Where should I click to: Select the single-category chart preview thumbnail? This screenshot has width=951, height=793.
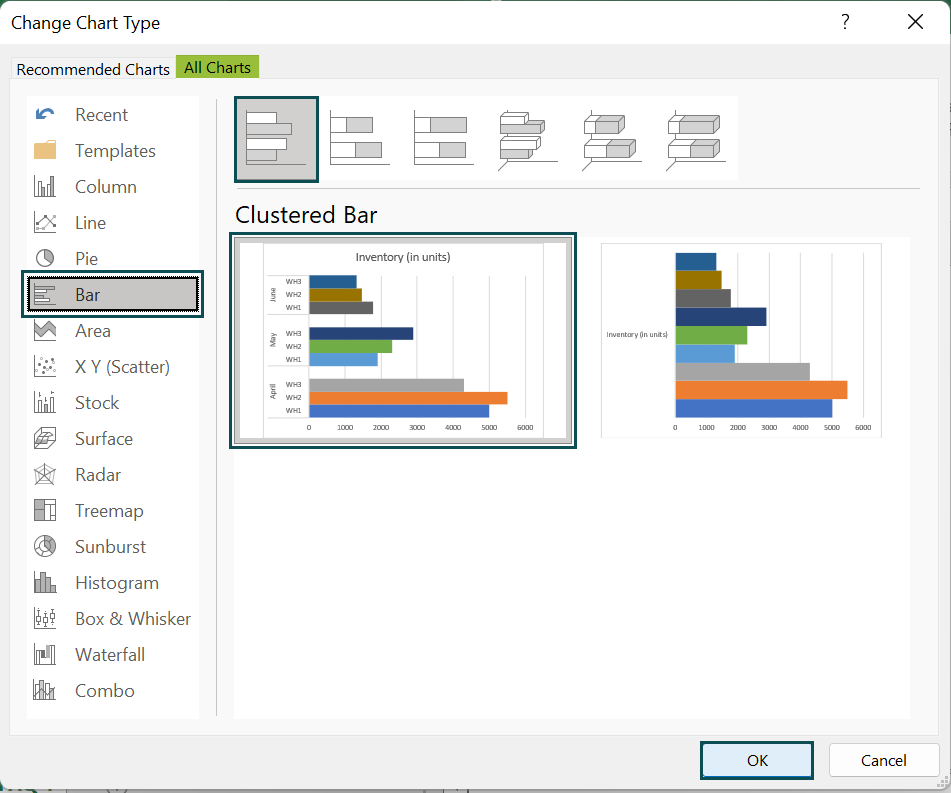741,340
